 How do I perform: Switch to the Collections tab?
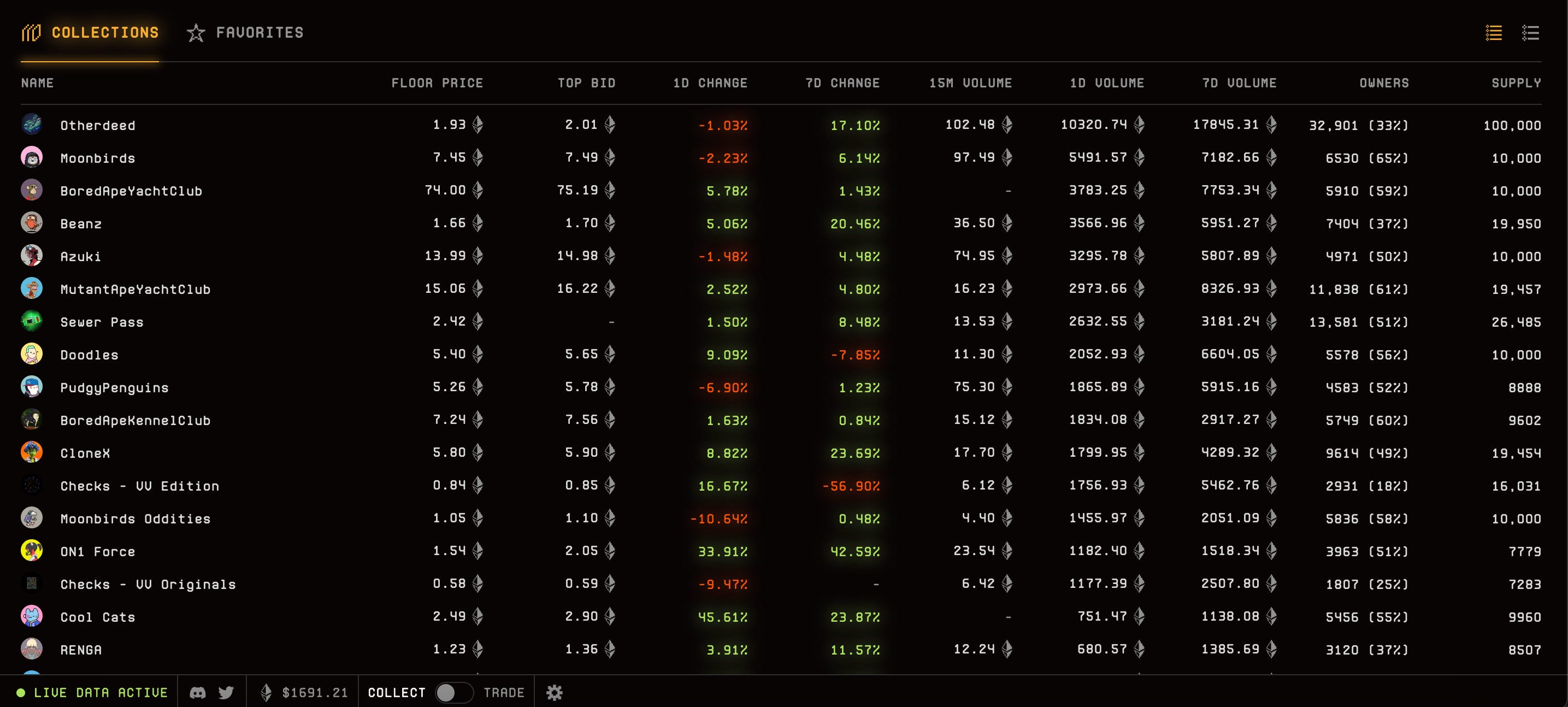pyautogui.click(x=104, y=32)
